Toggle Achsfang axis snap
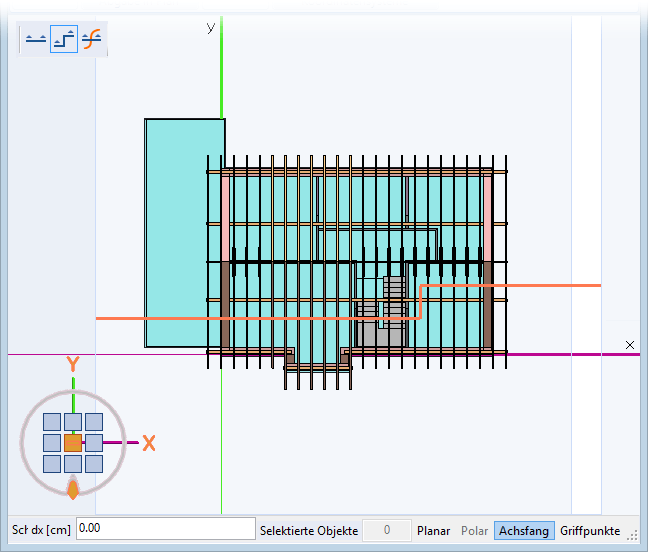The height and width of the screenshot is (552, 648). click(524, 531)
